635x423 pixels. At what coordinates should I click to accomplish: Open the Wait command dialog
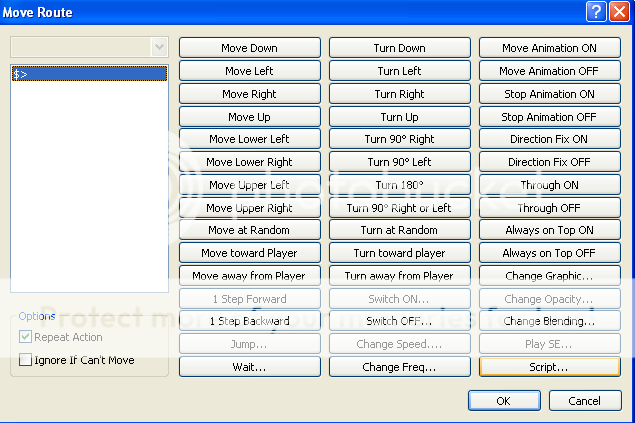(250, 367)
